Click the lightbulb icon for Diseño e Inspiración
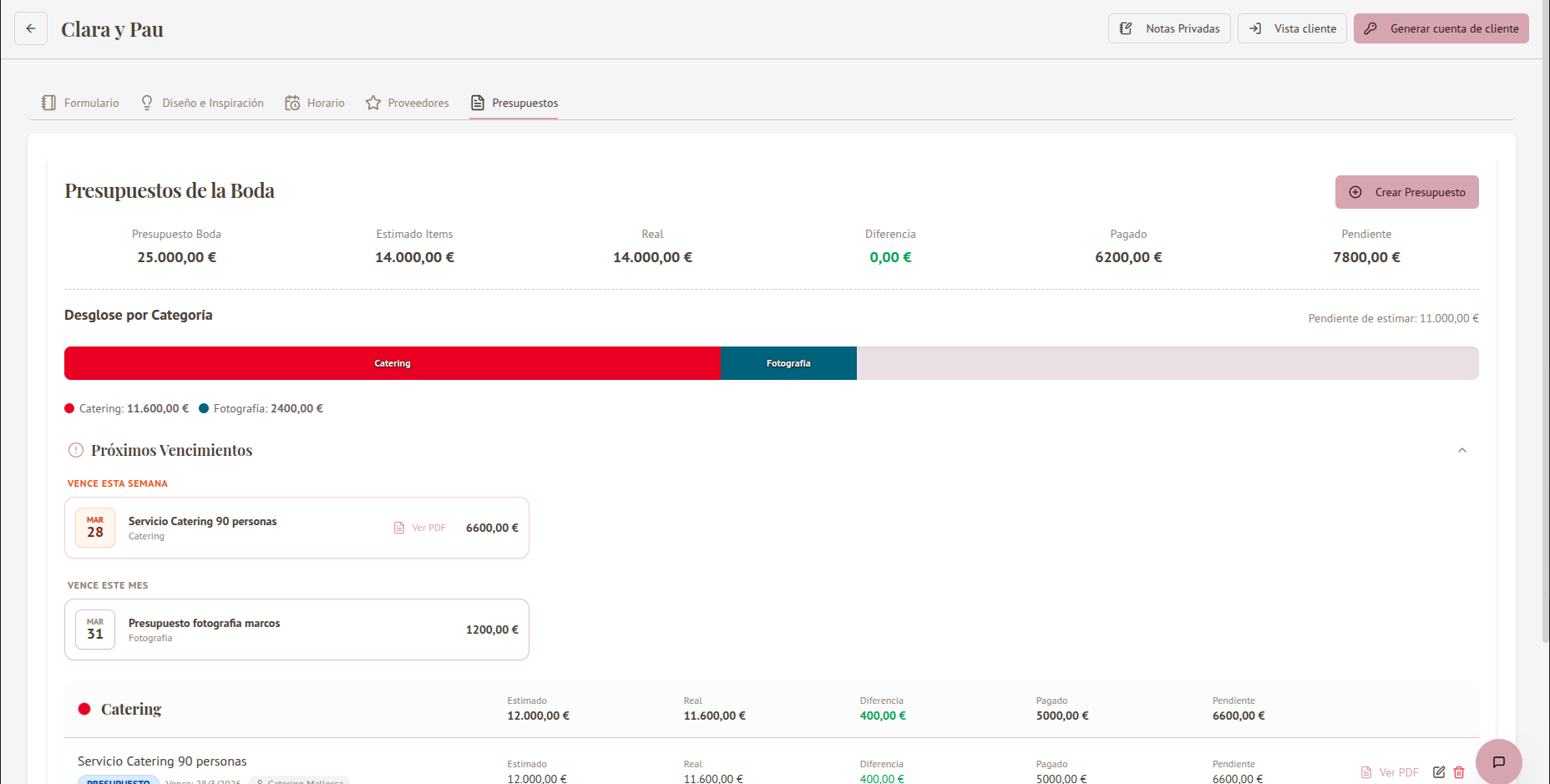The width and height of the screenshot is (1550, 784). pyautogui.click(x=147, y=103)
